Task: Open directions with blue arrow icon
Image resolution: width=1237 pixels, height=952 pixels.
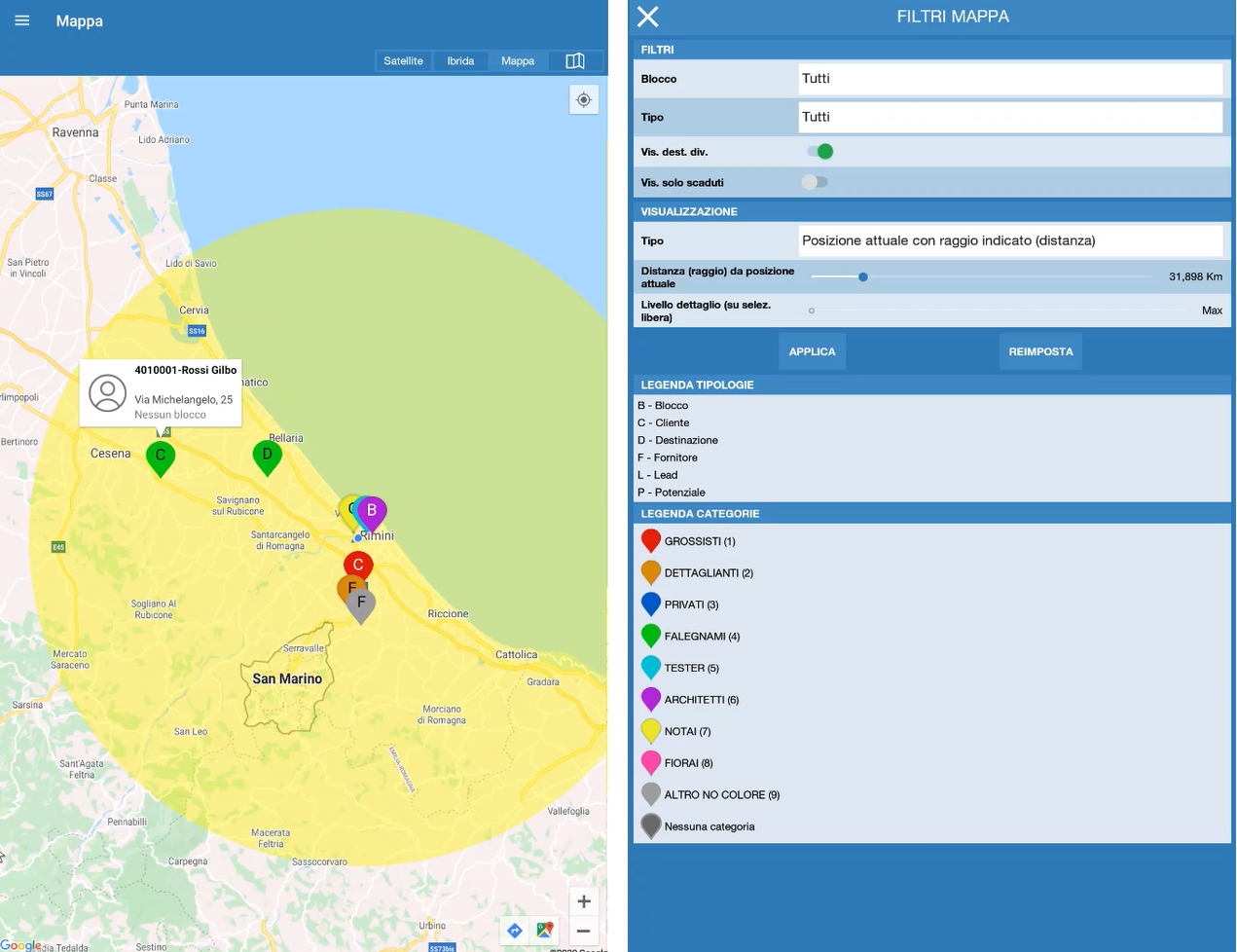Action: [515, 931]
